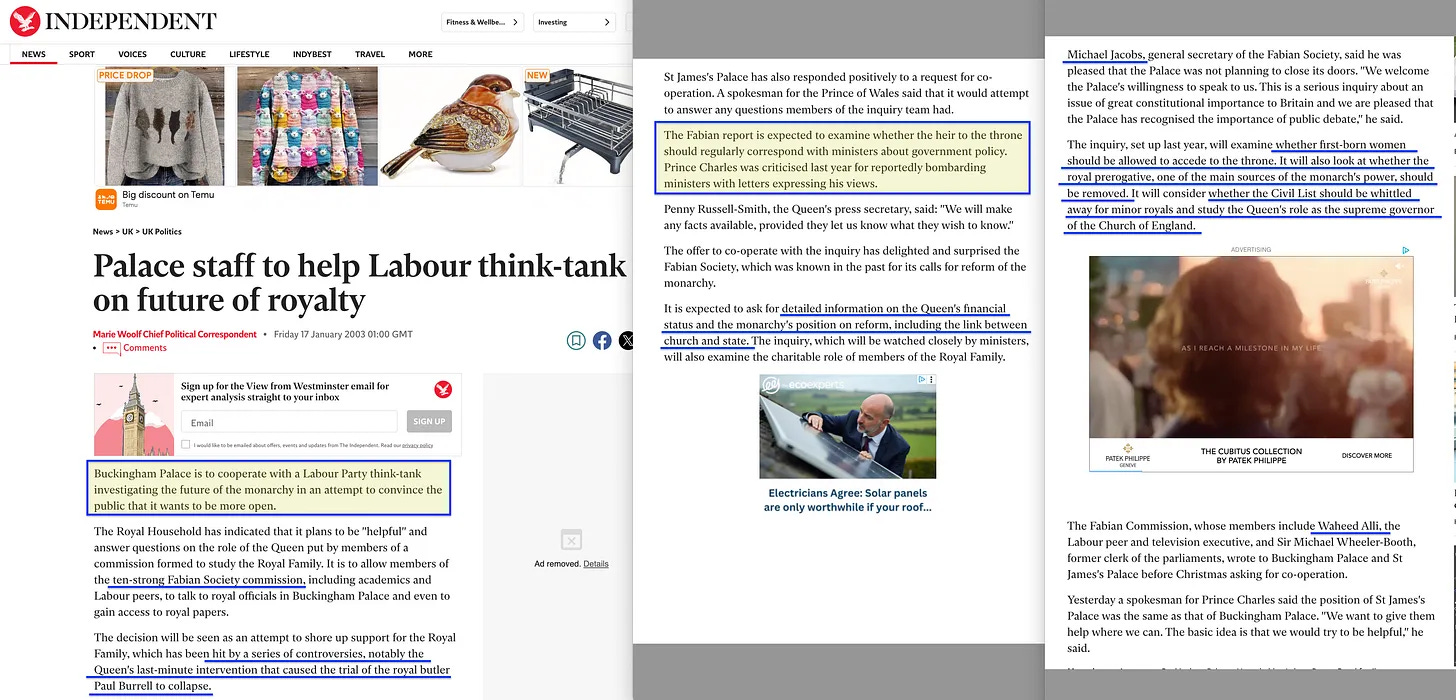Viewport: 1456px width, 700px height.
Task: Click the News breadcrumb link
Action: pyautogui.click(x=103, y=232)
